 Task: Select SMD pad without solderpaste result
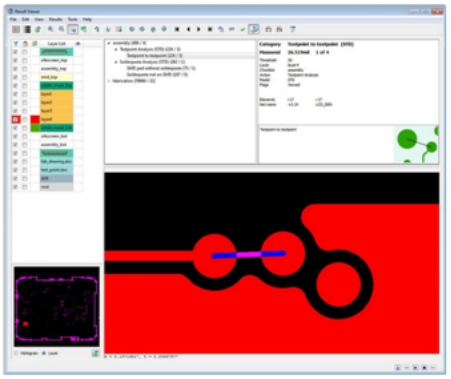pos(161,68)
